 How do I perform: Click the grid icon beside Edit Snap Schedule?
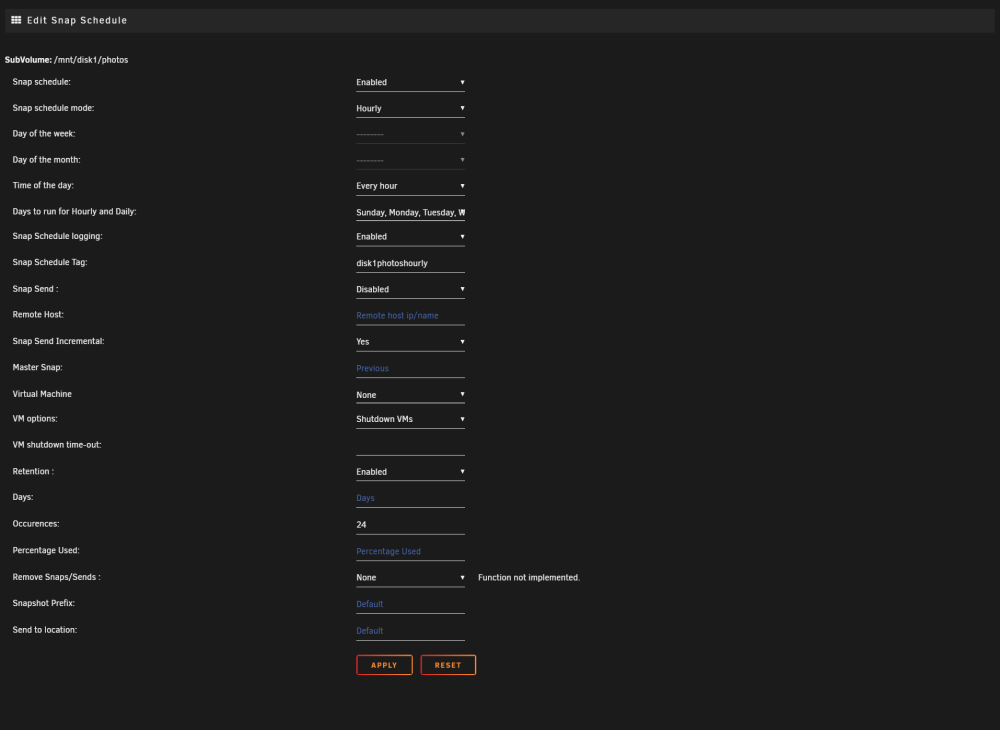[16, 20]
